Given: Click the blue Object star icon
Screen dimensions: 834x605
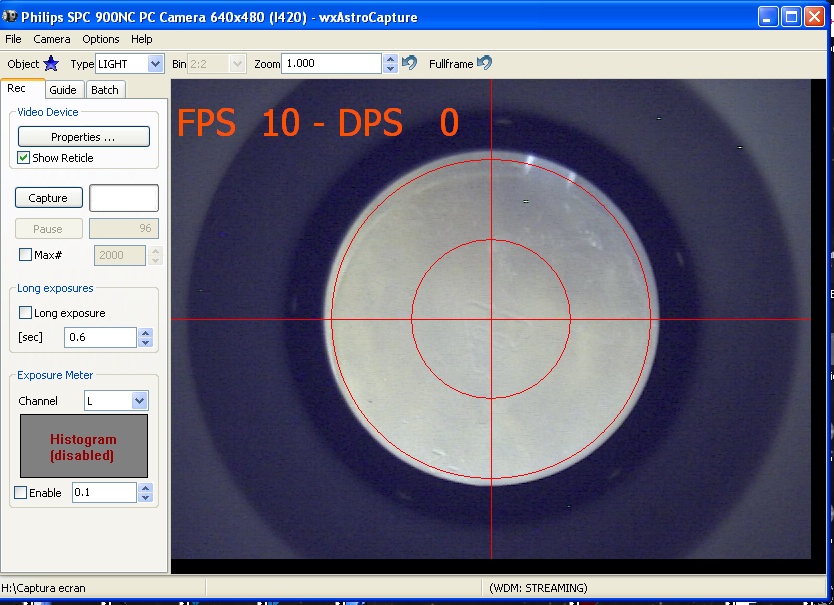Looking at the screenshot, I should [51, 63].
